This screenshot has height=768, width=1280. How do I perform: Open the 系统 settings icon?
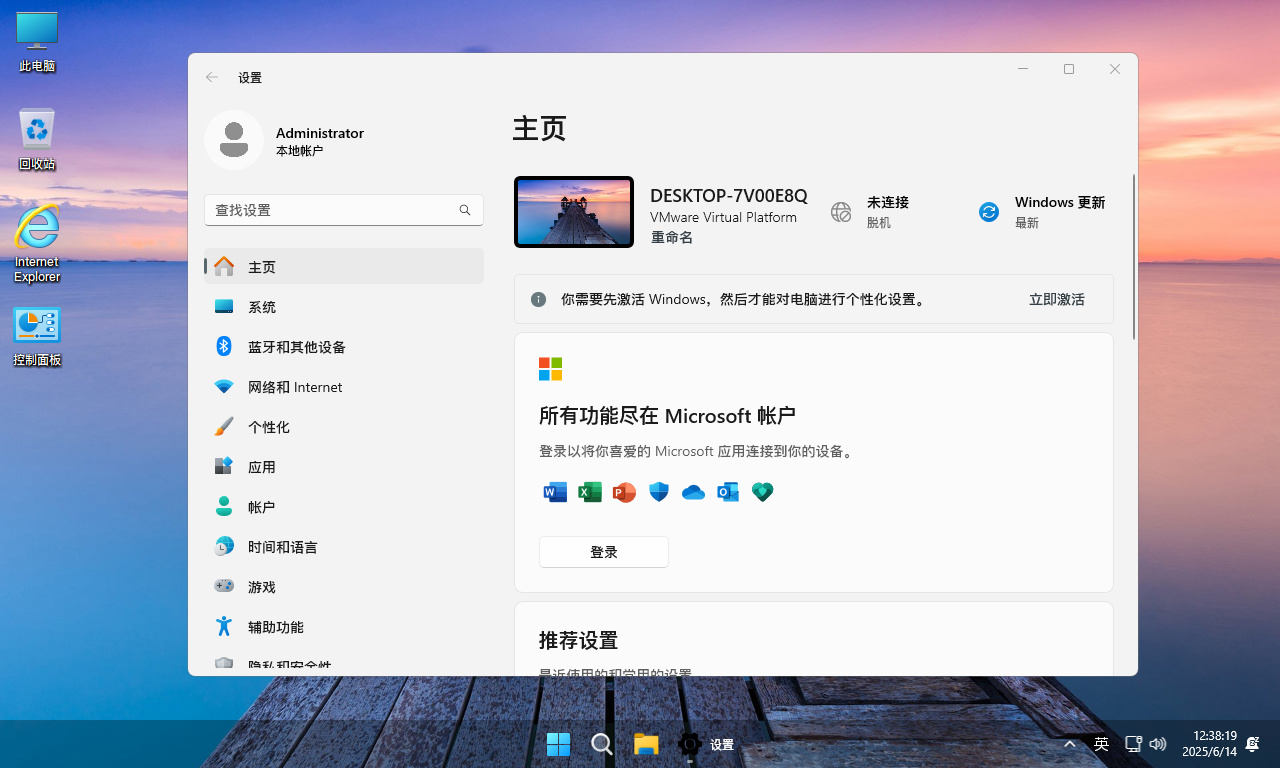click(224, 307)
